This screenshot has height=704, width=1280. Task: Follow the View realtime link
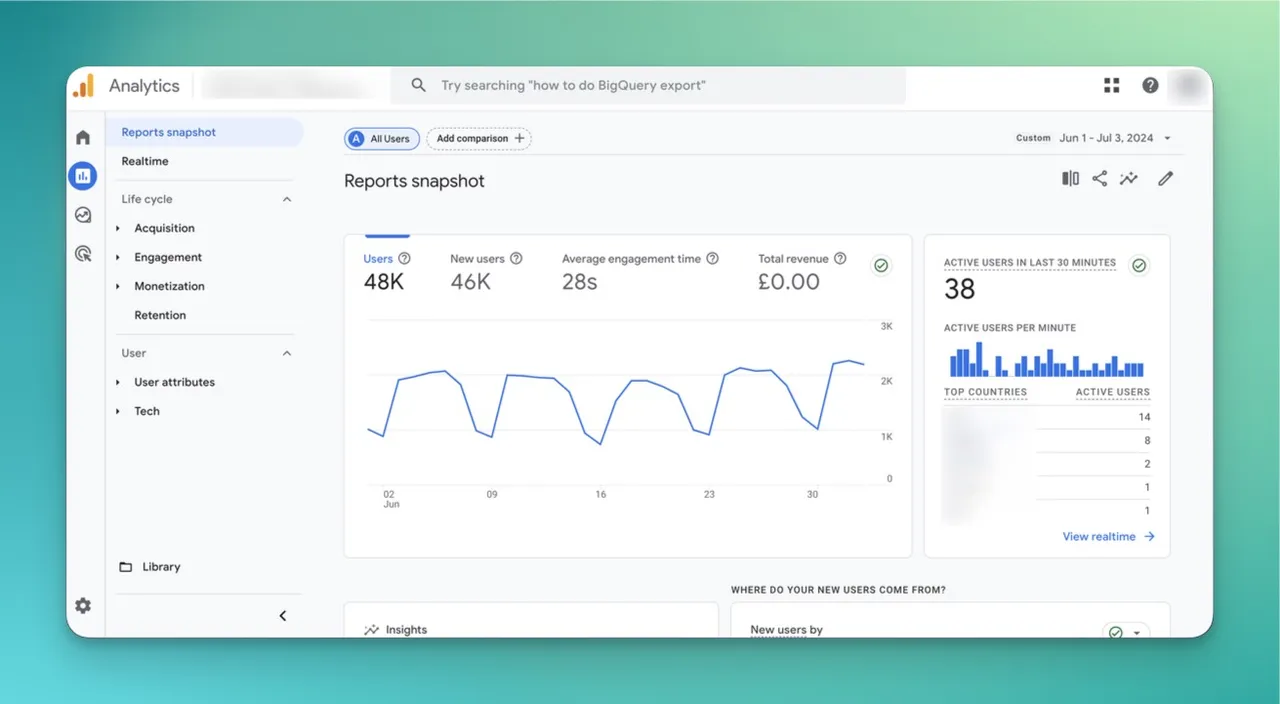tap(1108, 537)
